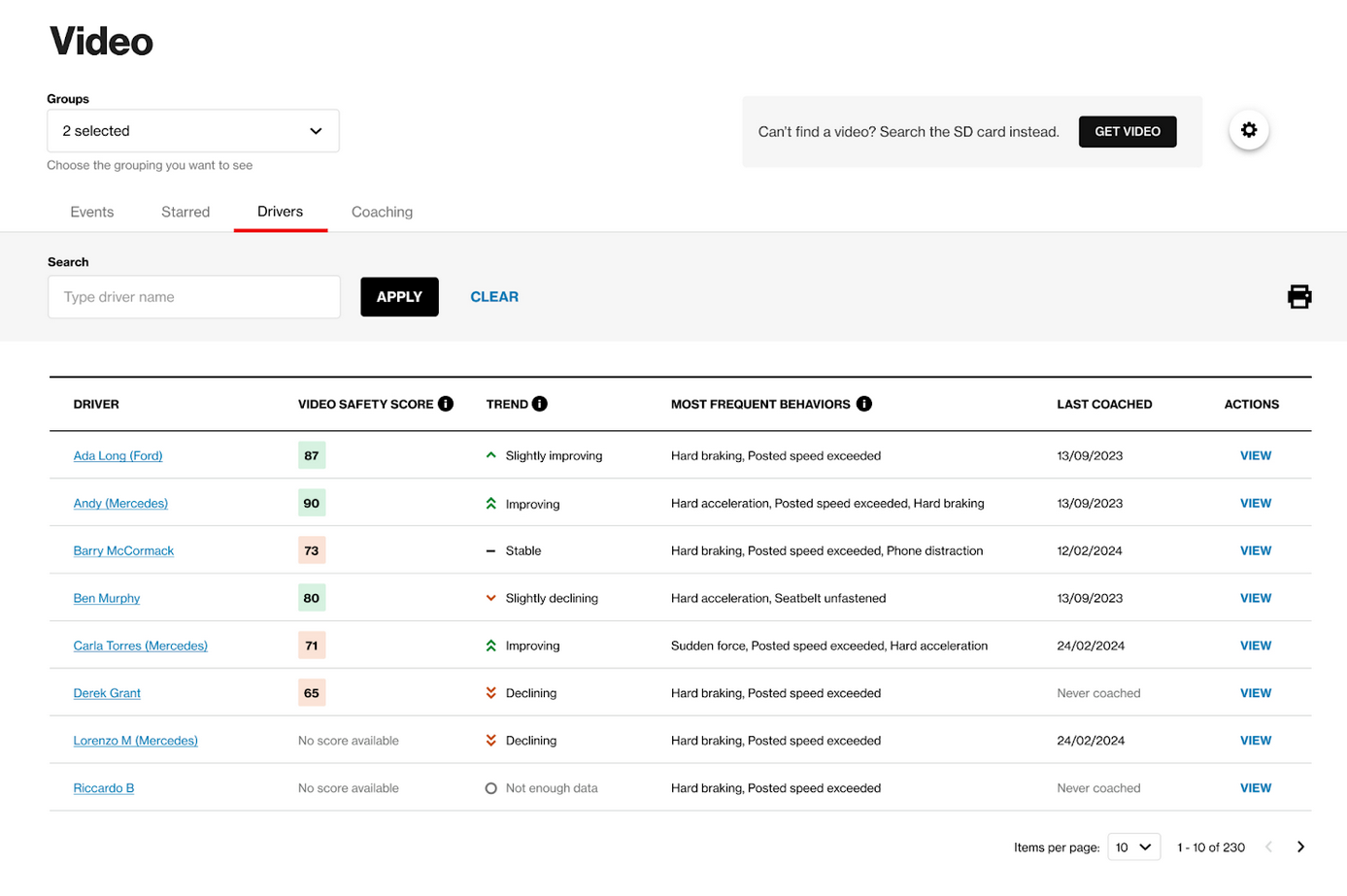Switch to the Events tab

tap(91, 212)
